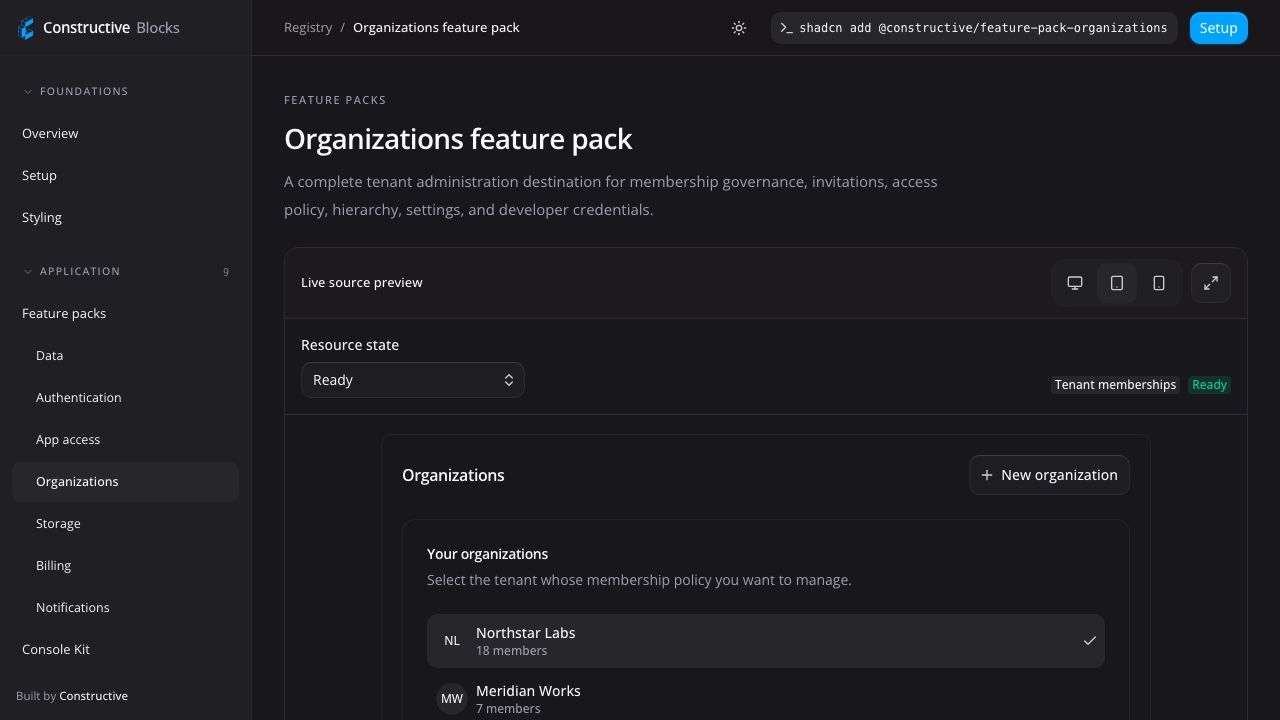Click the Application count badge 9
The height and width of the screenshot is (720, 1280).
coord(226,272)
